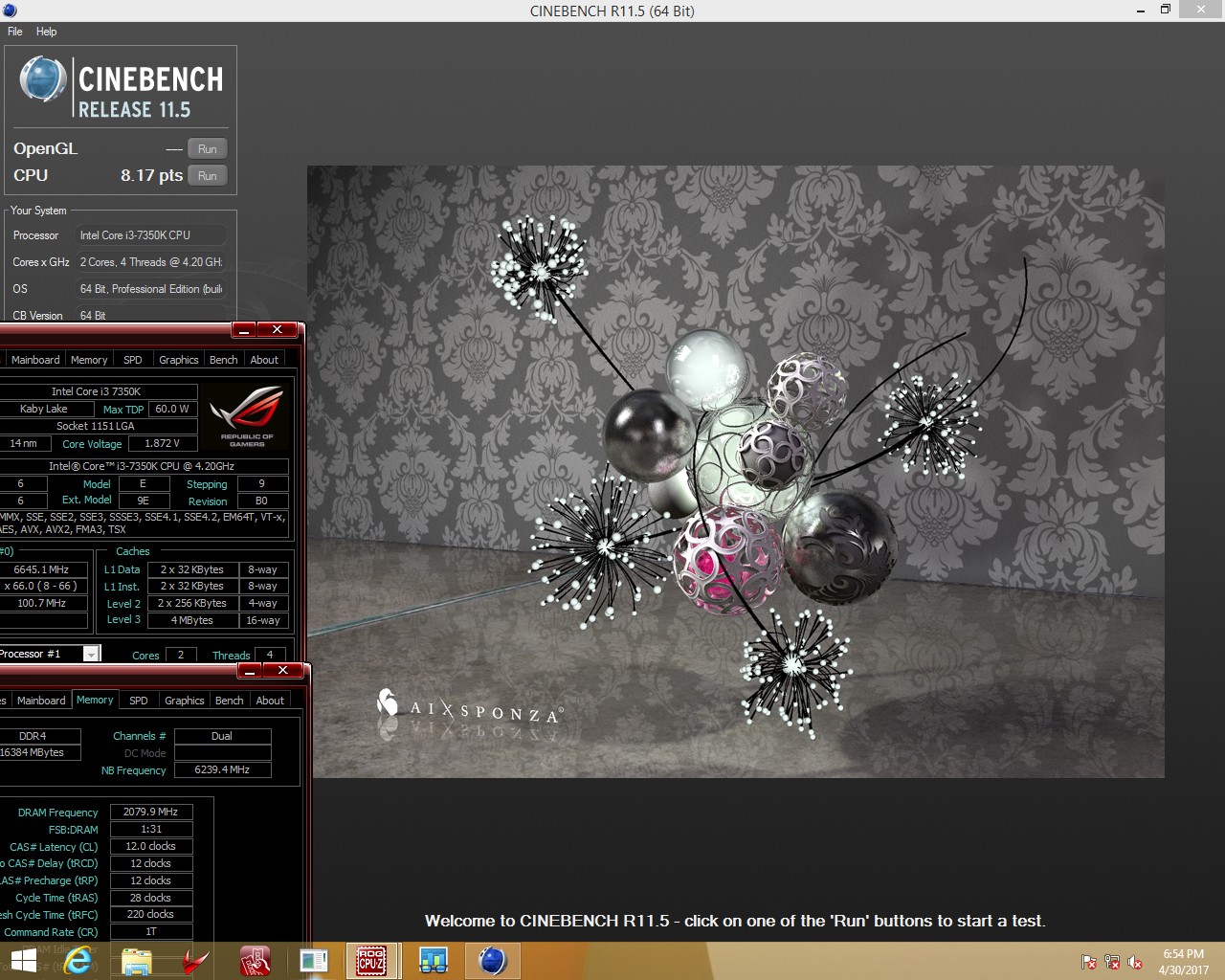This screenshot has width=1225, height=980.
Task: Click the Max TDP value '60.0 W'
Action: tap(172, 409)
